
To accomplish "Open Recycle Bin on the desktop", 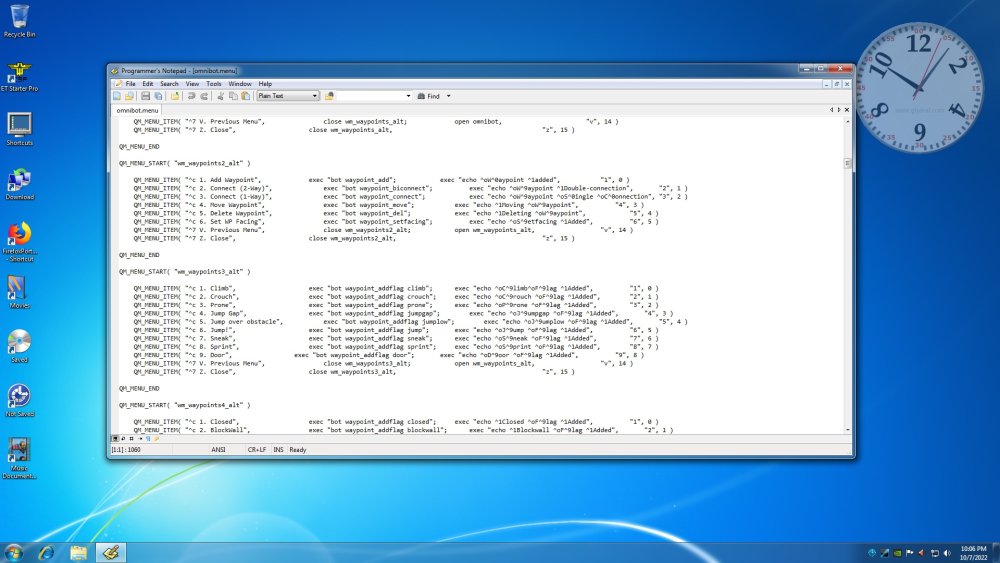I will tap(19, 20).
